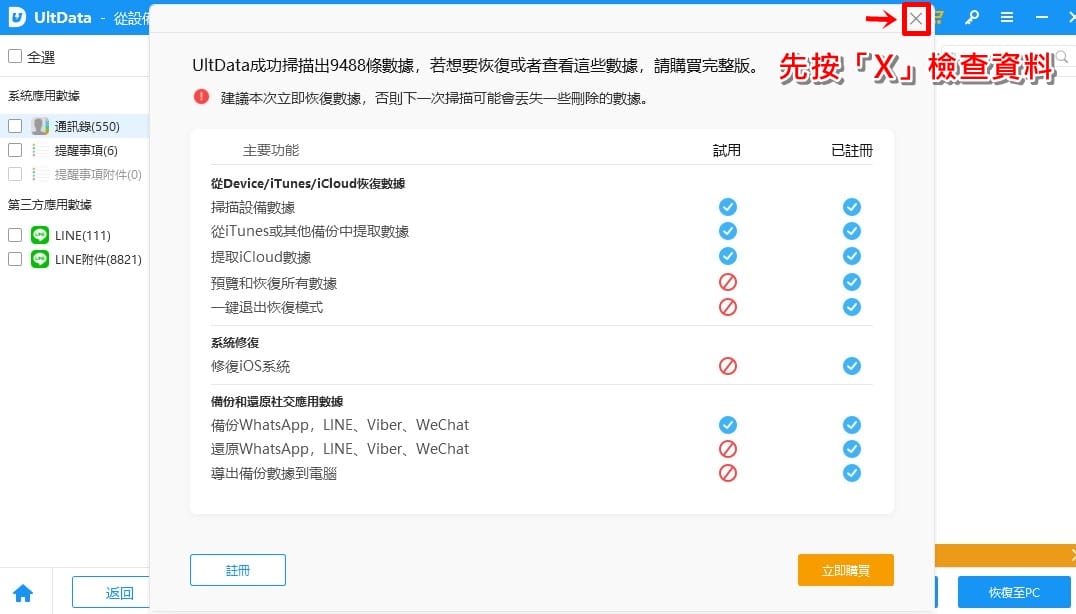The height and width of the screenshot is (614, 1076).
Task: Click trial prohibited icon for 預覽和恢復所有數據
Action: point(727,282)
